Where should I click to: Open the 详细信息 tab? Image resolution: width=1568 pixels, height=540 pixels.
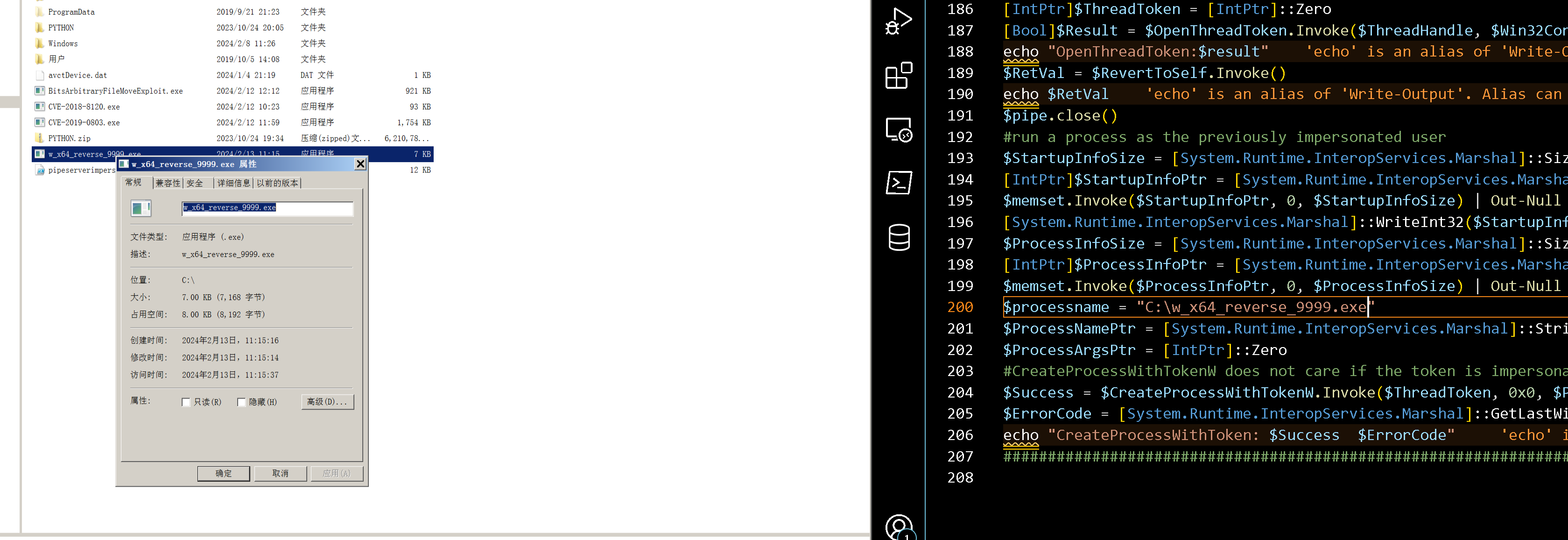point(233,183)
